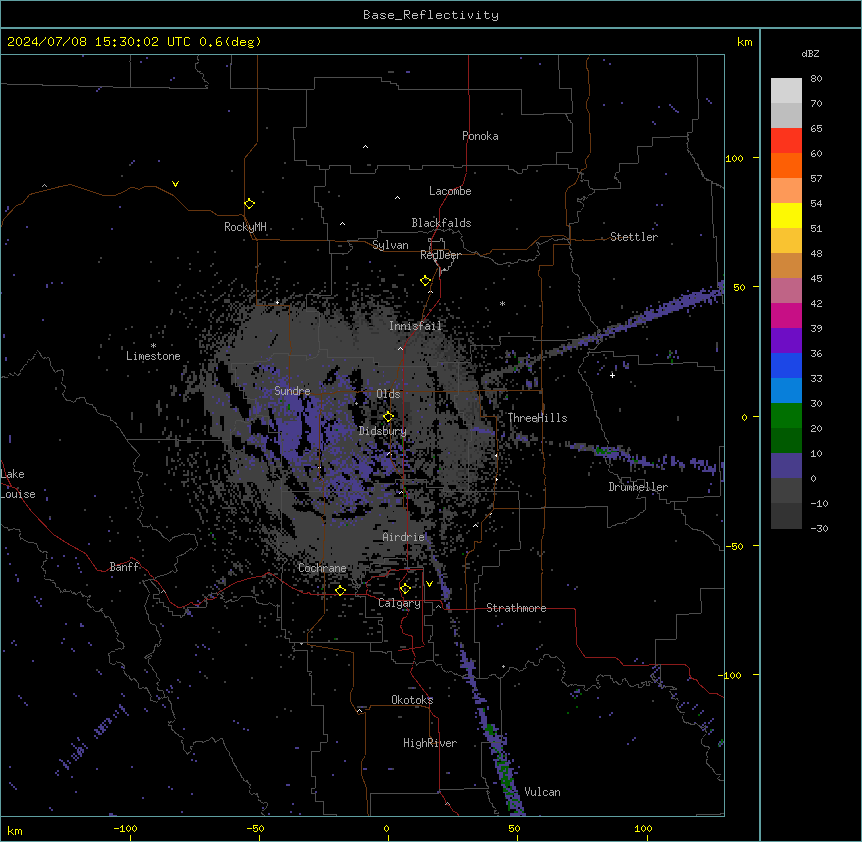Click the blue 36 dBZ legend swatch

[786, 365]
